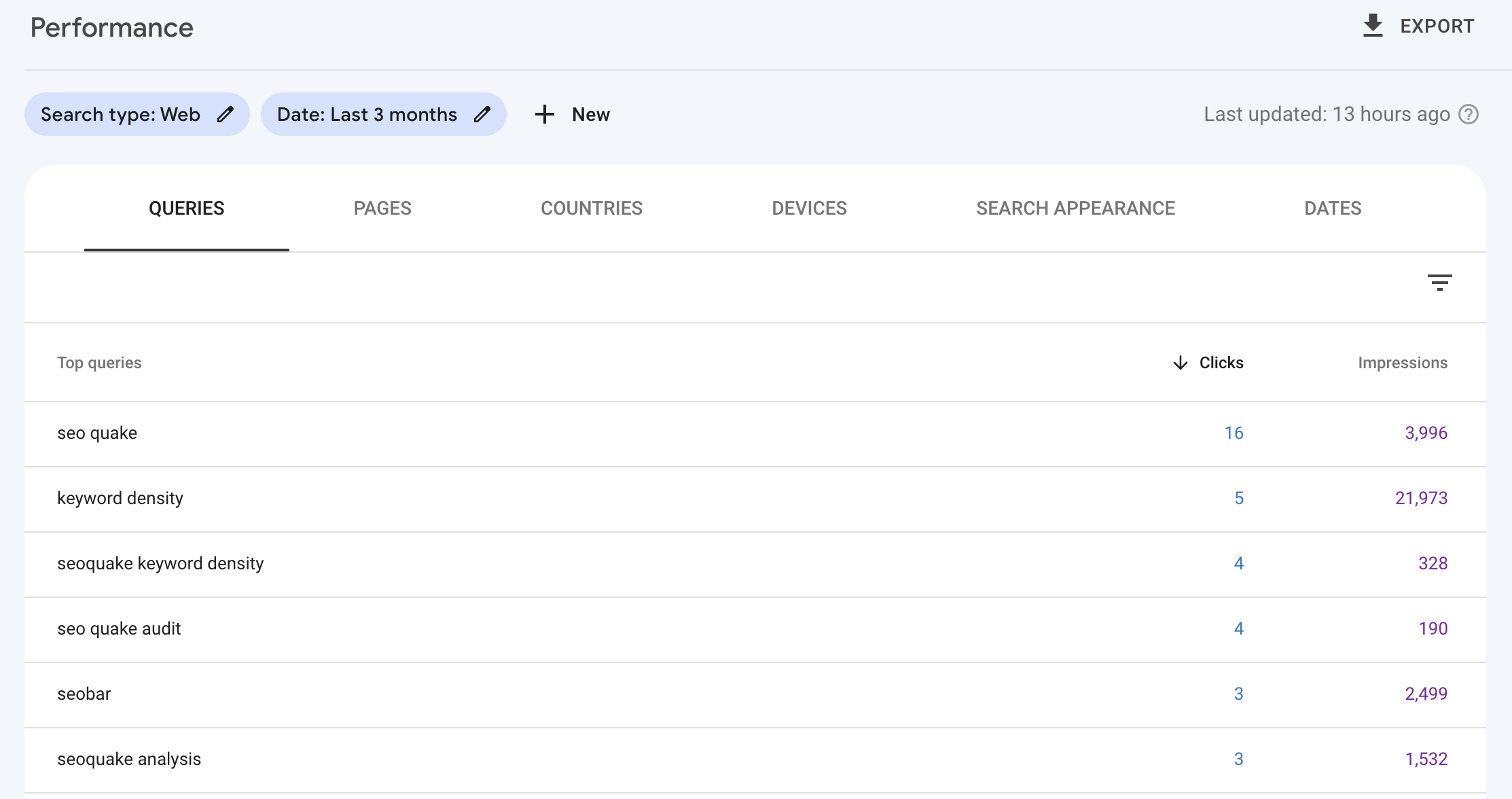Click the export download icon

[x=1373, y=26]
